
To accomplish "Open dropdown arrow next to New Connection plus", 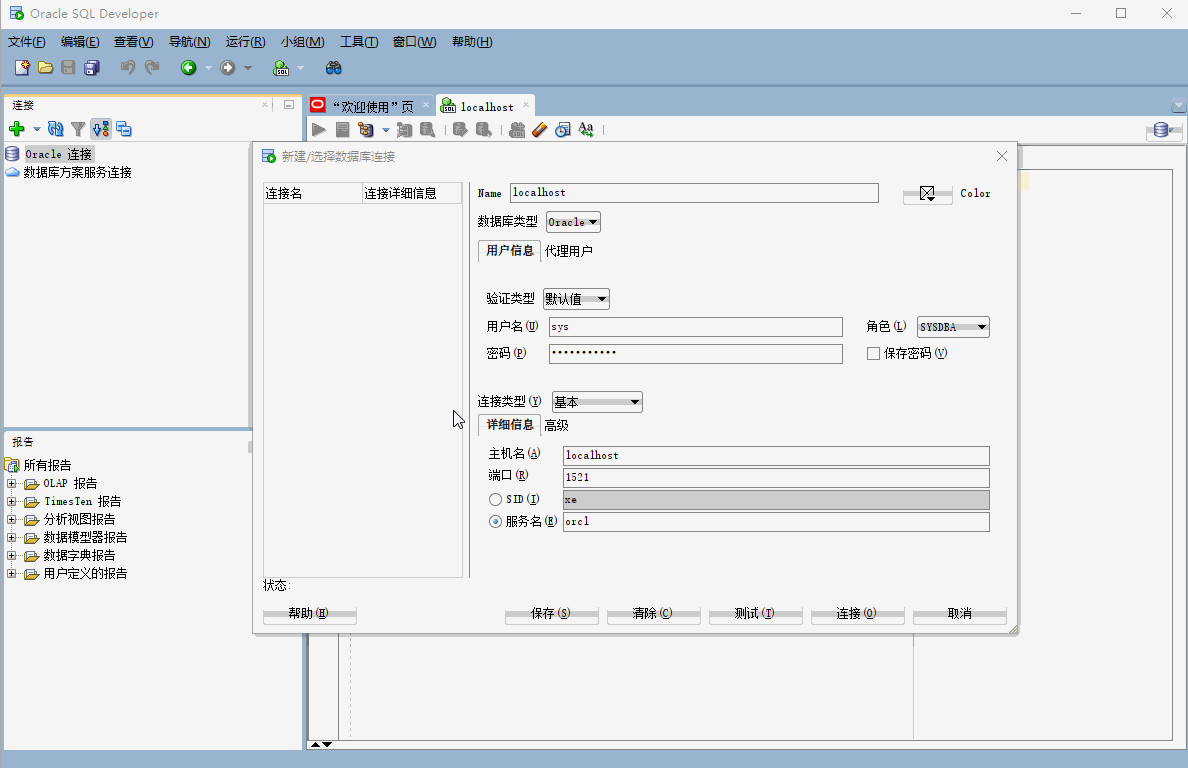I will pyautogui.click(x=36, y=129).
